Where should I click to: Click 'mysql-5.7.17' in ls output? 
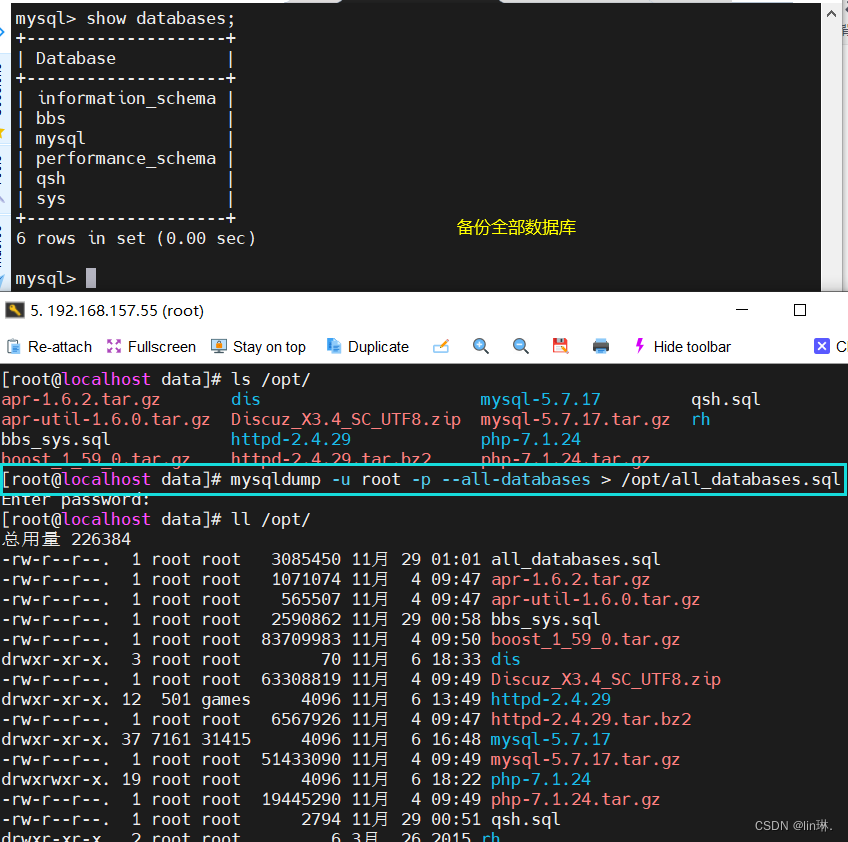(x=540, y=400)
